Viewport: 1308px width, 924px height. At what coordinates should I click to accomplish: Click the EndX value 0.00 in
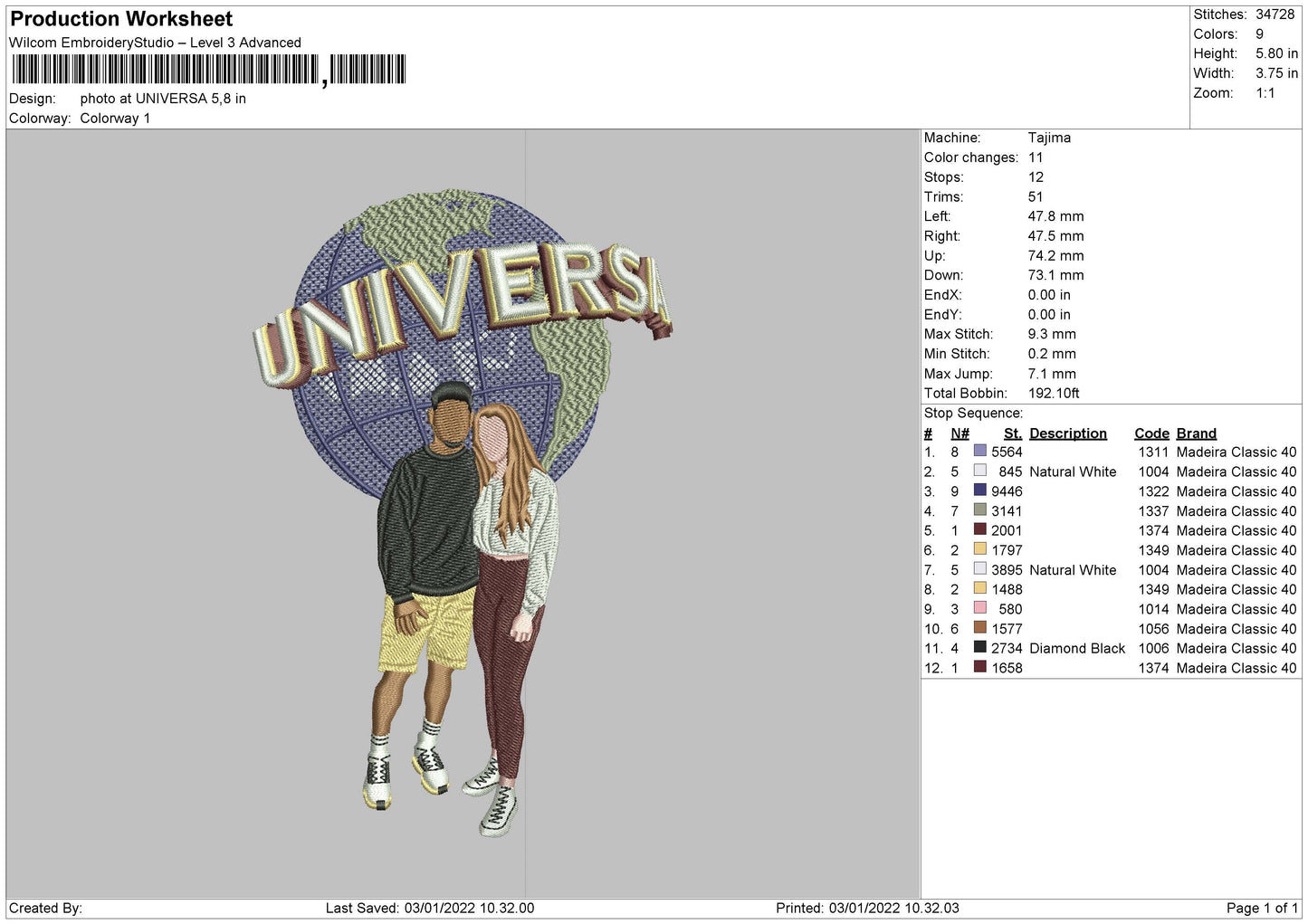[x=1049, y=295]
